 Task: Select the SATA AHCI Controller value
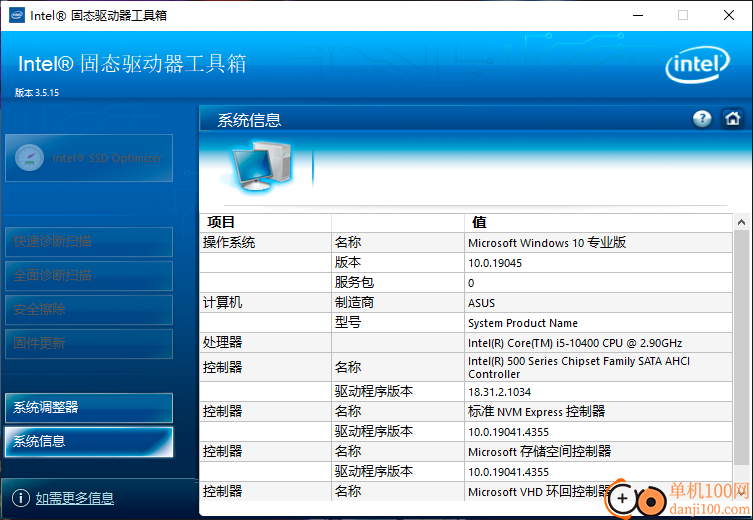(579, 368)
